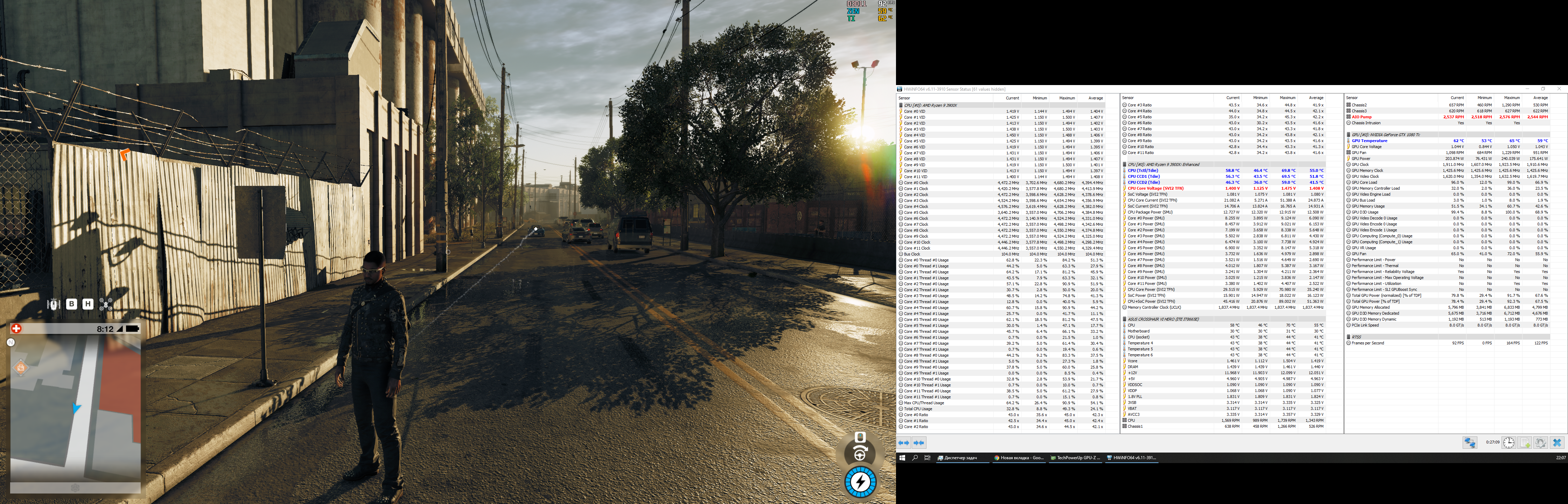Close sensors with the blue X button
The height and width of the screenshot is (504, 1568).
click(x=1557, y=442)
